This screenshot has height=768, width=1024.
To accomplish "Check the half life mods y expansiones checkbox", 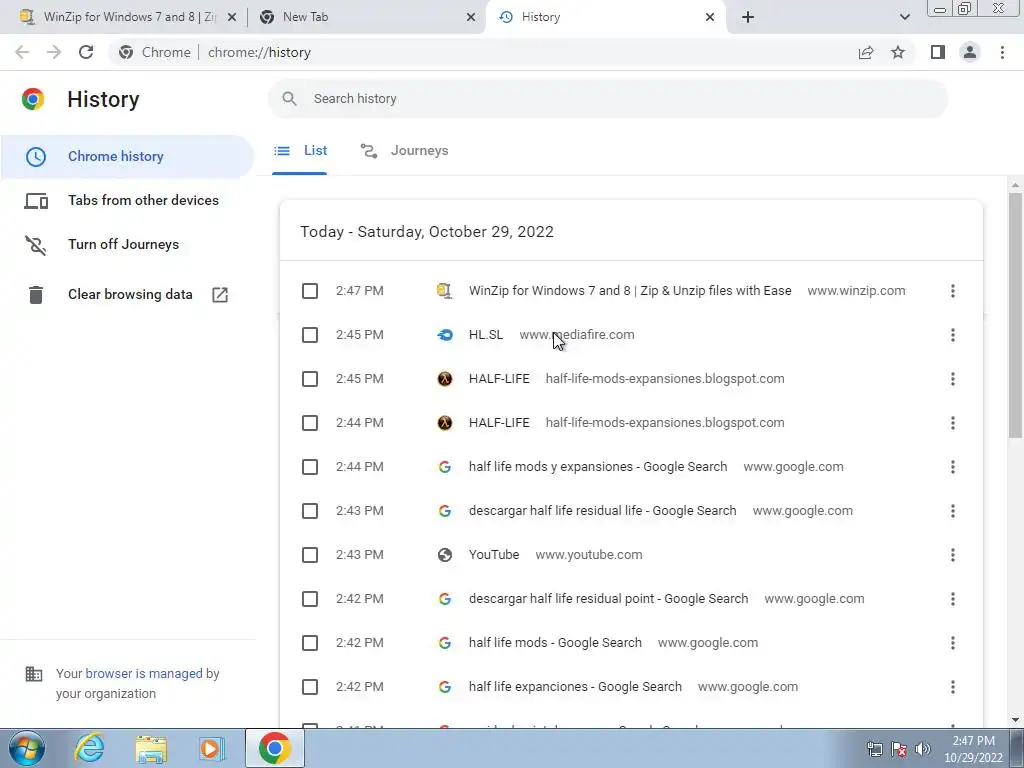I will tap(310, 467).
